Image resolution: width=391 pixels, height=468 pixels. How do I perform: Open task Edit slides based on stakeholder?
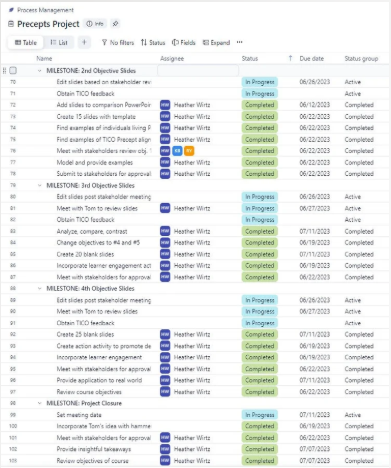[104, 82]
